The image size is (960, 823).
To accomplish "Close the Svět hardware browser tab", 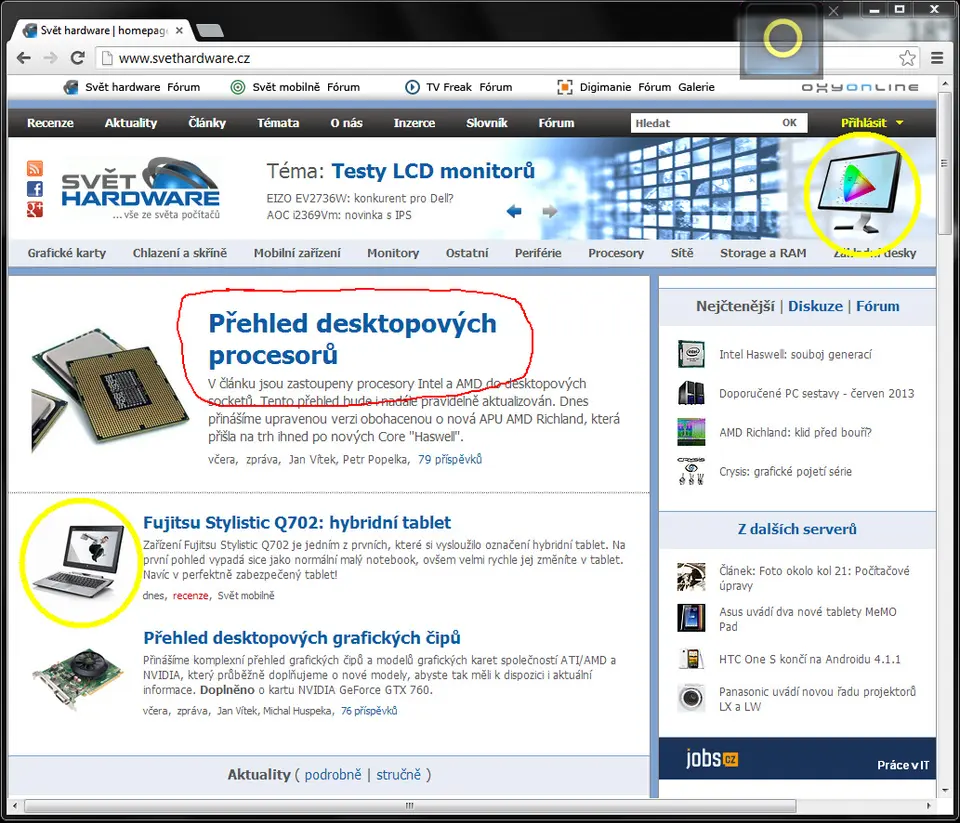I will point(179,30).
